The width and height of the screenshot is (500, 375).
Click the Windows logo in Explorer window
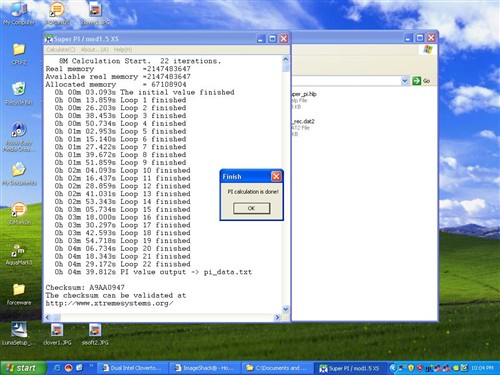click(428, 50)
